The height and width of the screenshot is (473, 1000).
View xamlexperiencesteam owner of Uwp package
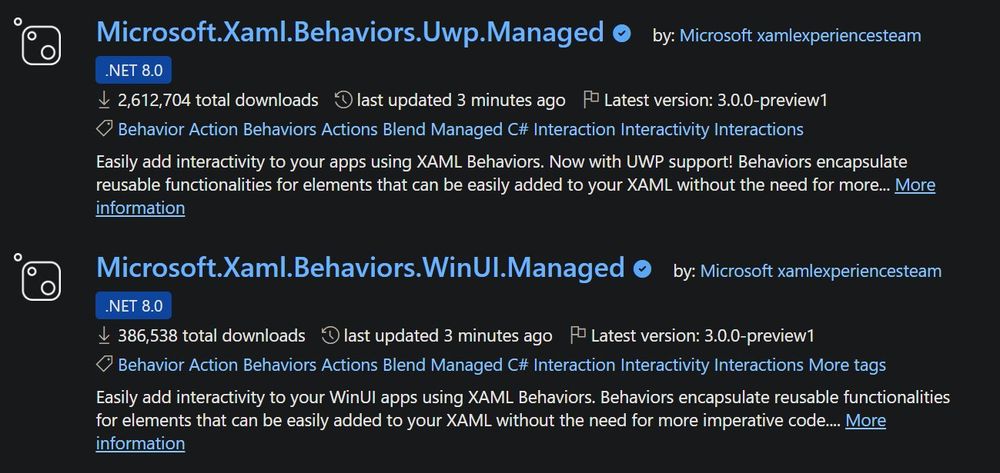point(839,36)
